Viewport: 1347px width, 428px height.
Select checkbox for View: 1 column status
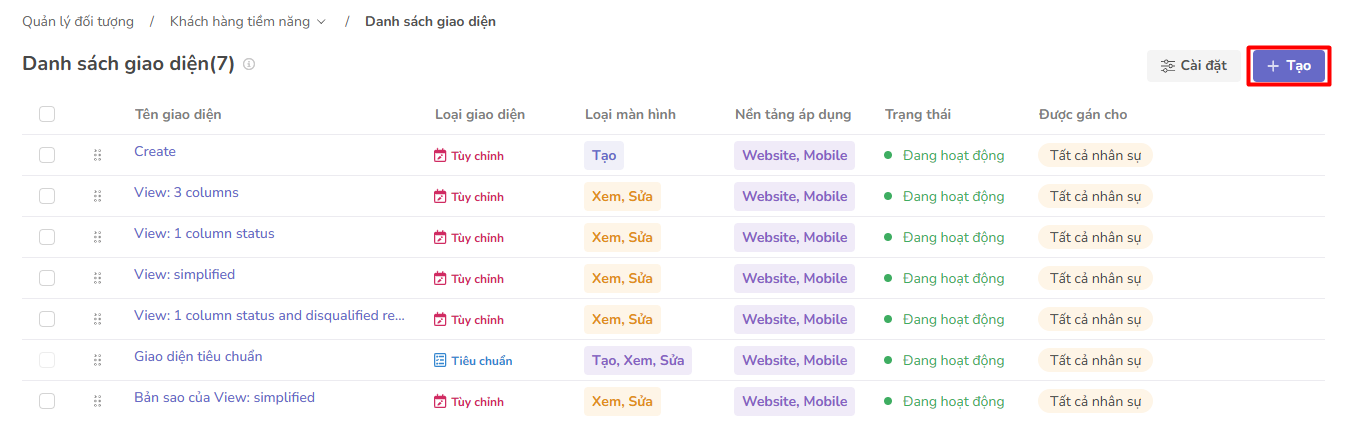click(47, 237)
